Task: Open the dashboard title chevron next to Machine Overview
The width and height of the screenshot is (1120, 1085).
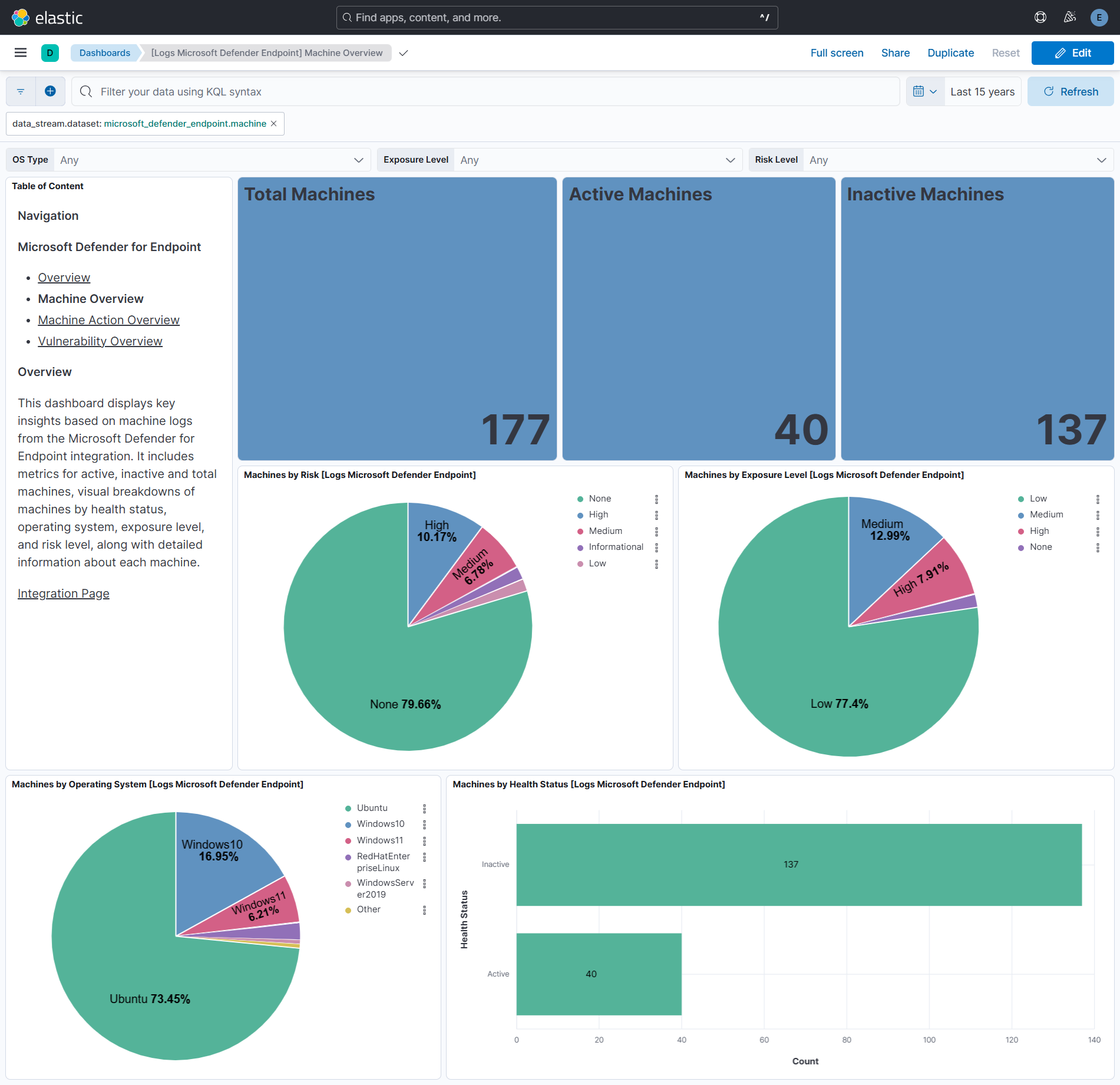Action: 404,52
